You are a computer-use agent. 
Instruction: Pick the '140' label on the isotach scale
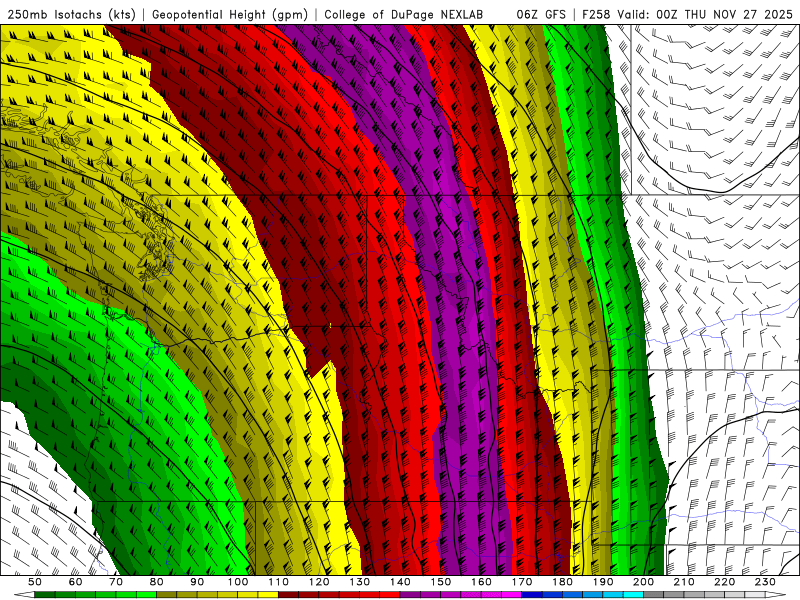(x=400, y=582)
